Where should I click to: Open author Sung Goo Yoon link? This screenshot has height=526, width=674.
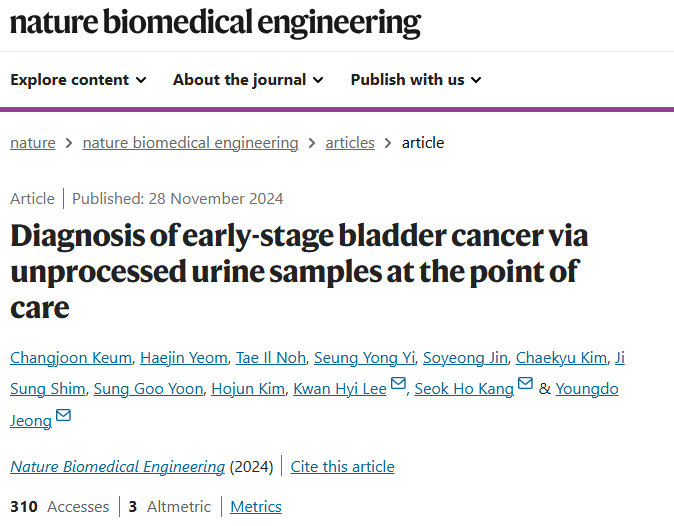148,388
